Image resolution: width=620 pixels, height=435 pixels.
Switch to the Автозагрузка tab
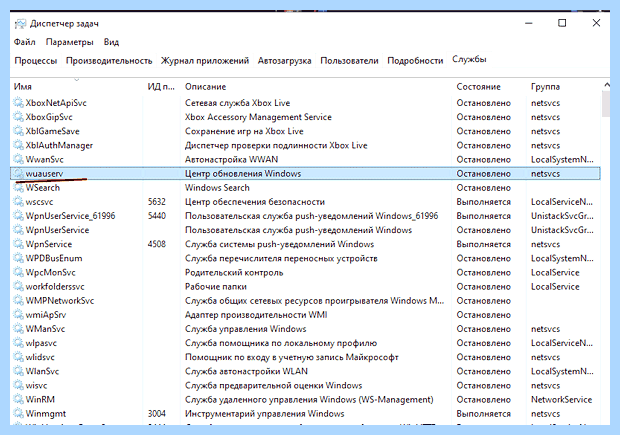(x=284, y=61)
